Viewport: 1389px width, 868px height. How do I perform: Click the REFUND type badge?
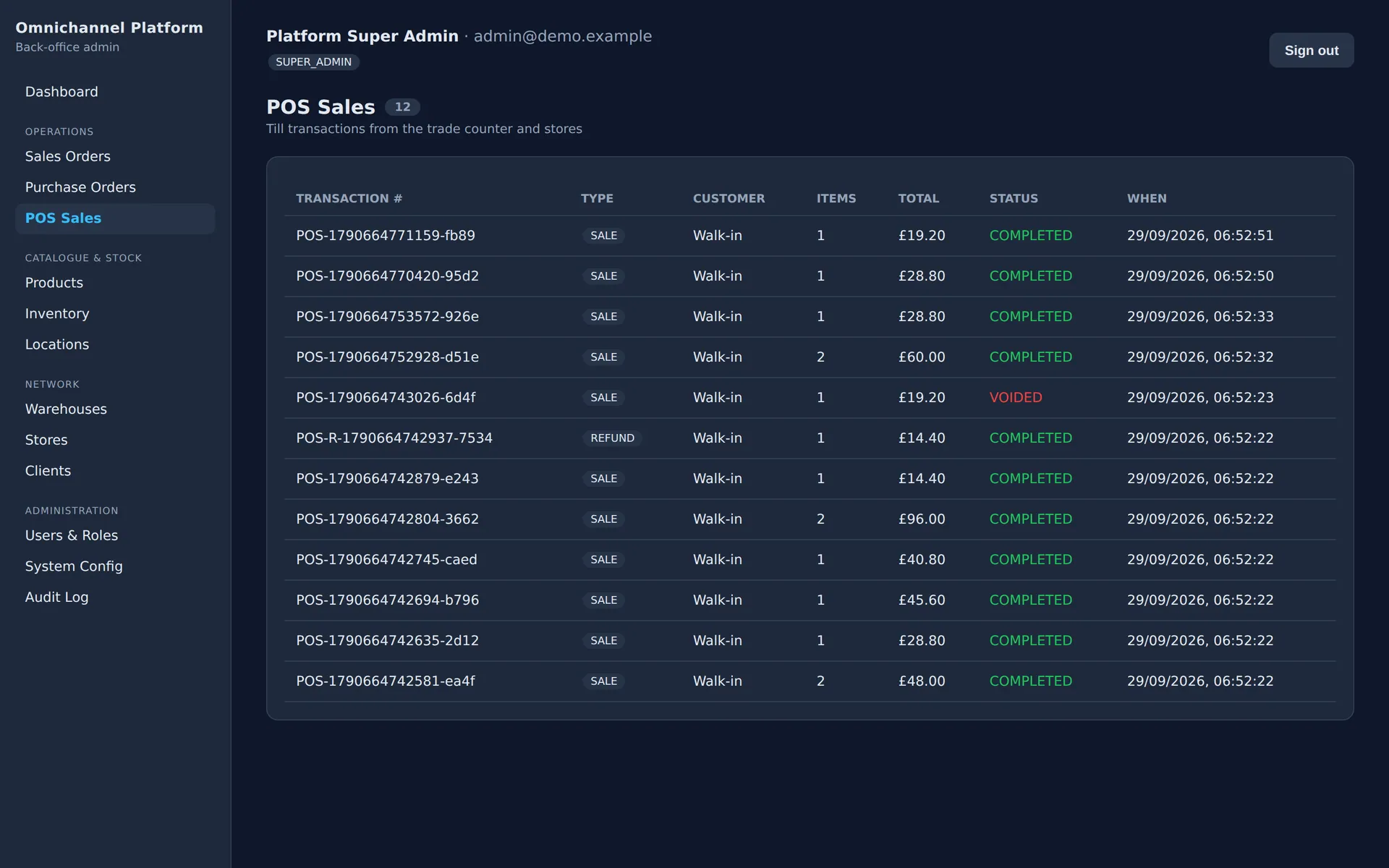tap(612, 438)
